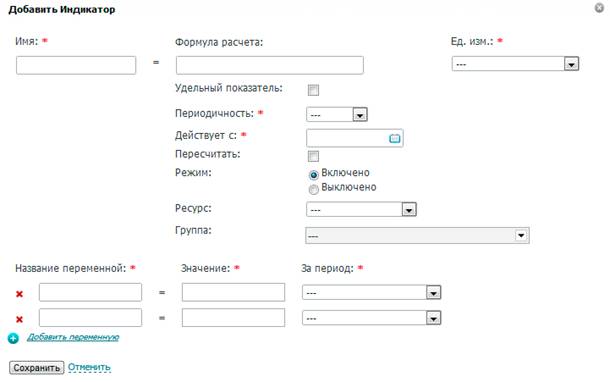Remove the first variable row
Viewport: 610px width, 382px height.
pos(19,294)
